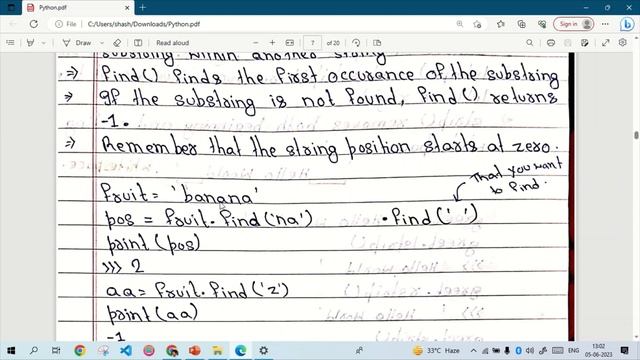Open the Windows Start menu
The image size is (640, 360).
tap(11, 350)
